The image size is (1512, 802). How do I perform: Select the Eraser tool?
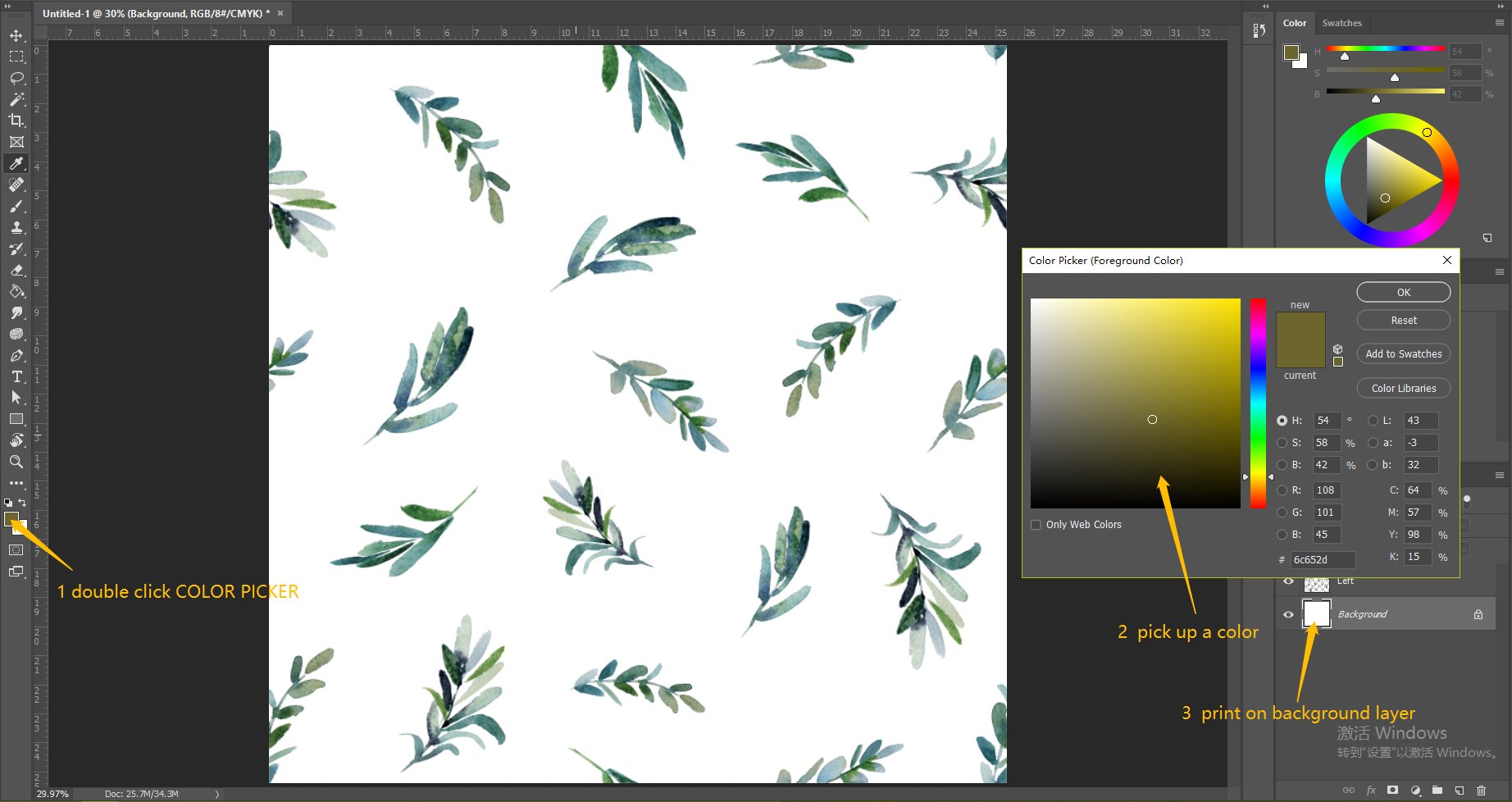16,270
